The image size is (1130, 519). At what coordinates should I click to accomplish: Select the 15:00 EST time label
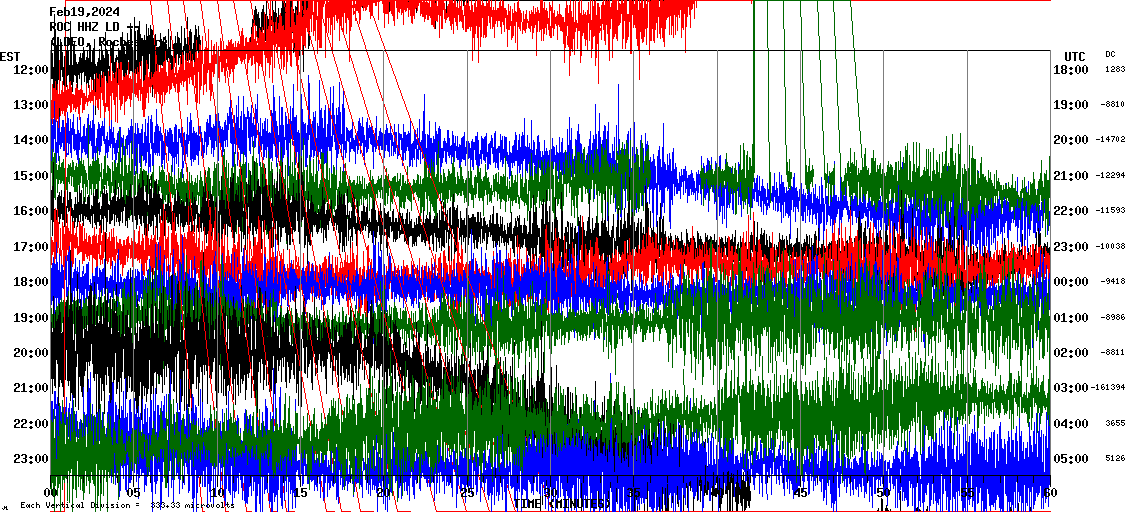[29, 176]
